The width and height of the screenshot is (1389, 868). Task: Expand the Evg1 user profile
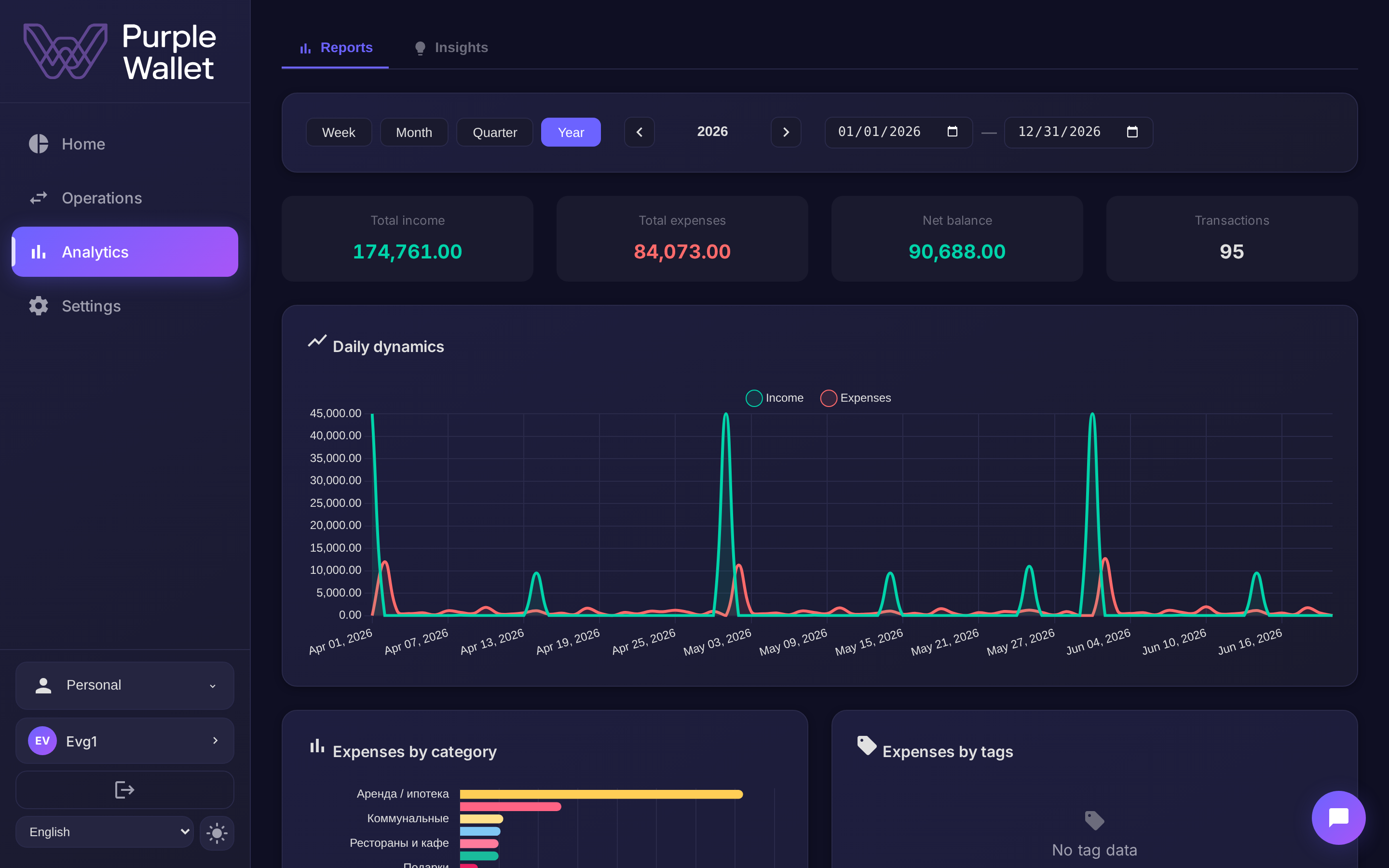point(124,741)
